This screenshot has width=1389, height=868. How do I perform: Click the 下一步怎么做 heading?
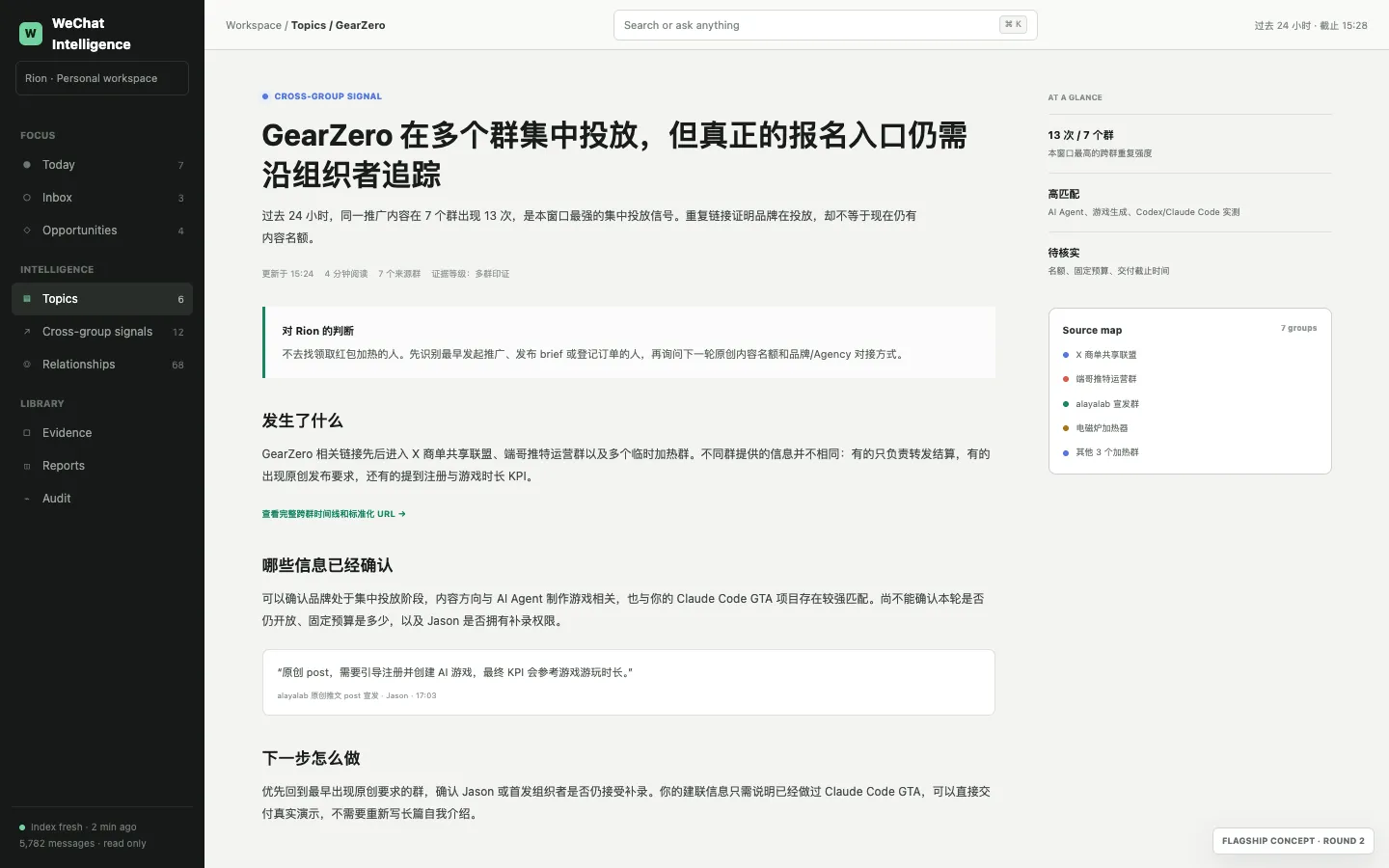click(311, 758)
